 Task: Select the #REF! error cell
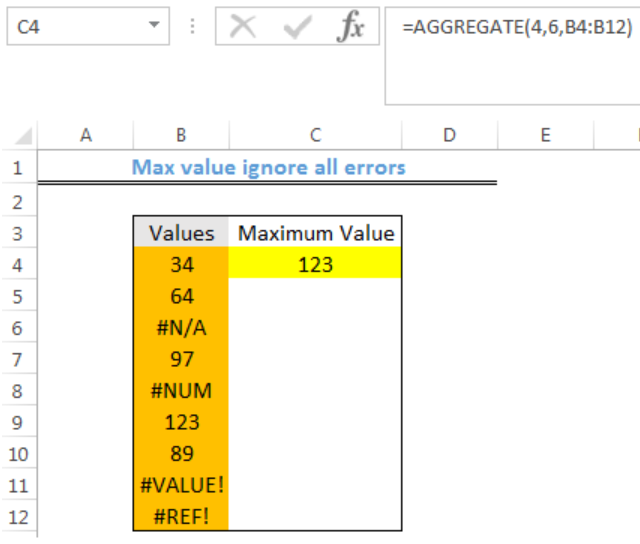click(181, 516)
